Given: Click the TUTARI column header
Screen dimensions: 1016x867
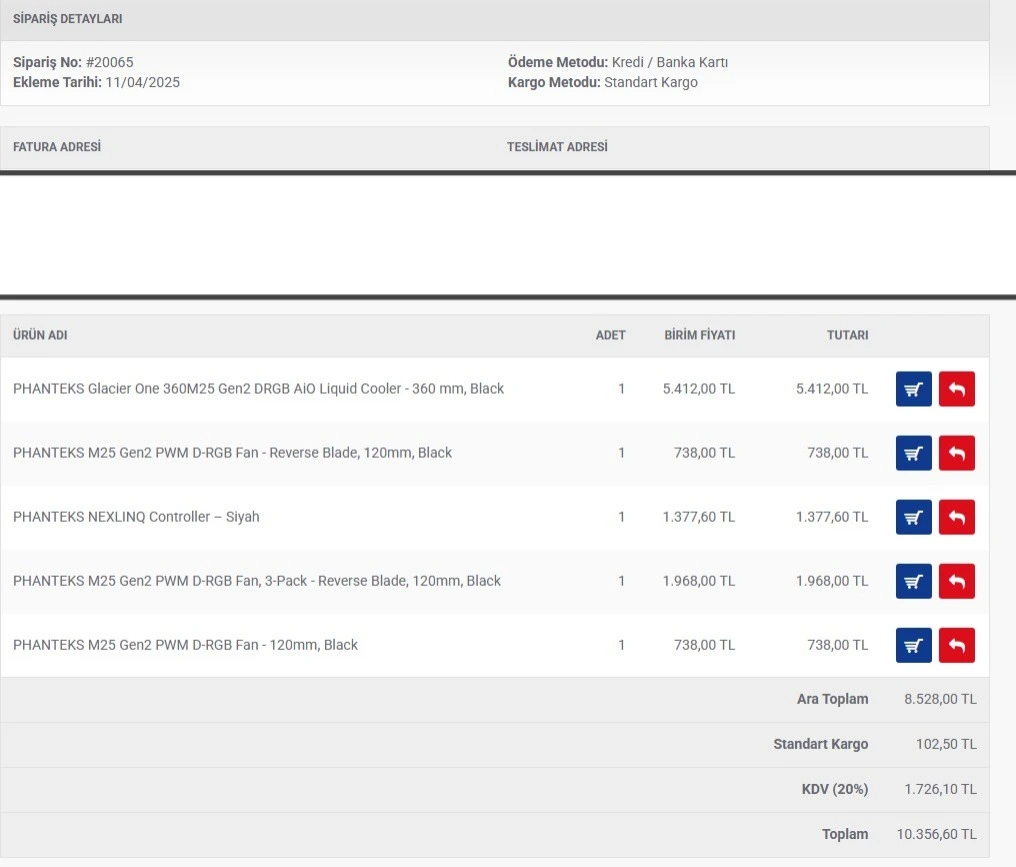Looking at the screenshot, I should pos(848,335).
